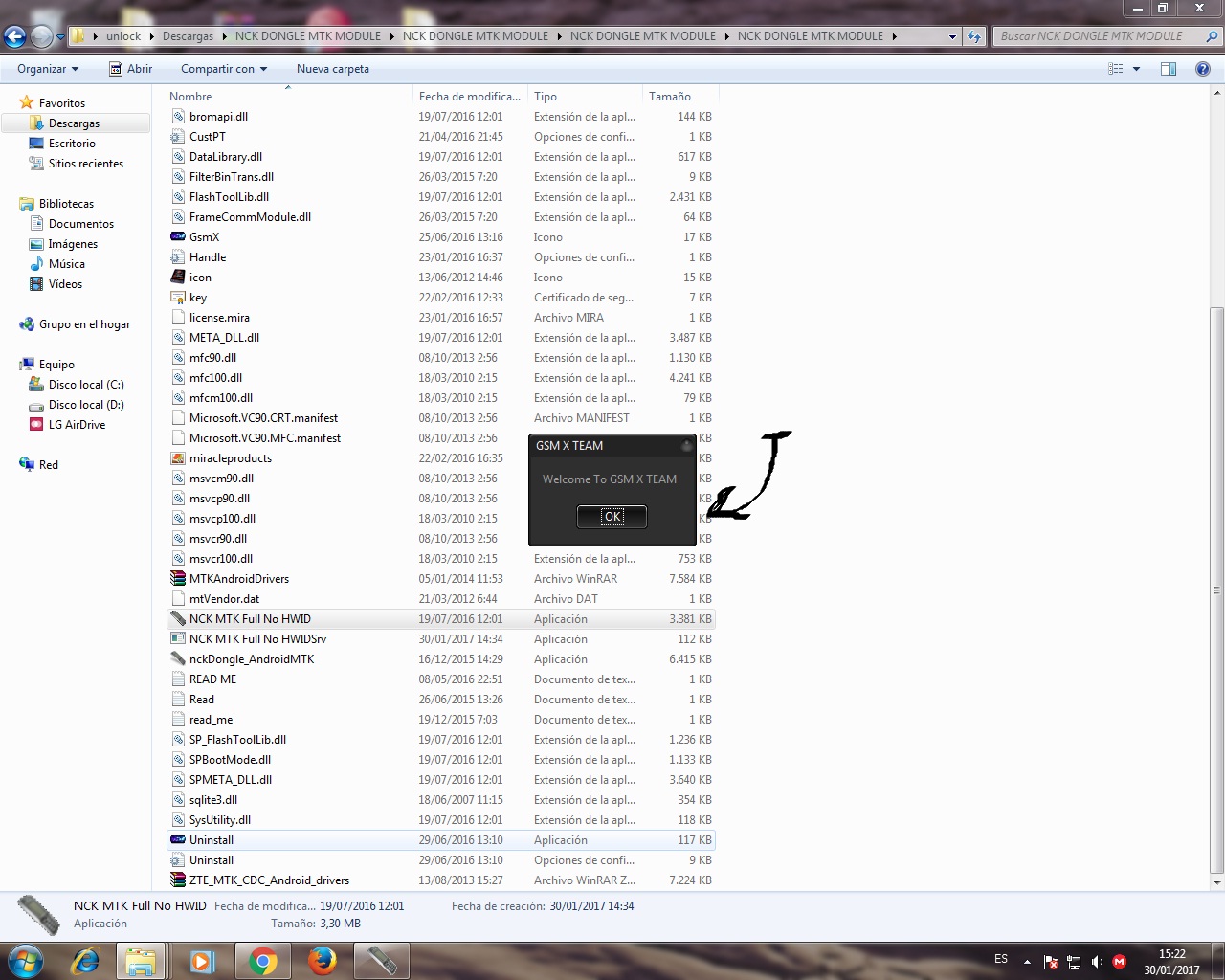This screenshot has width=1225, height=980.
Task: Open Google Chrome from the taskbar
Action: click(262, 960)
